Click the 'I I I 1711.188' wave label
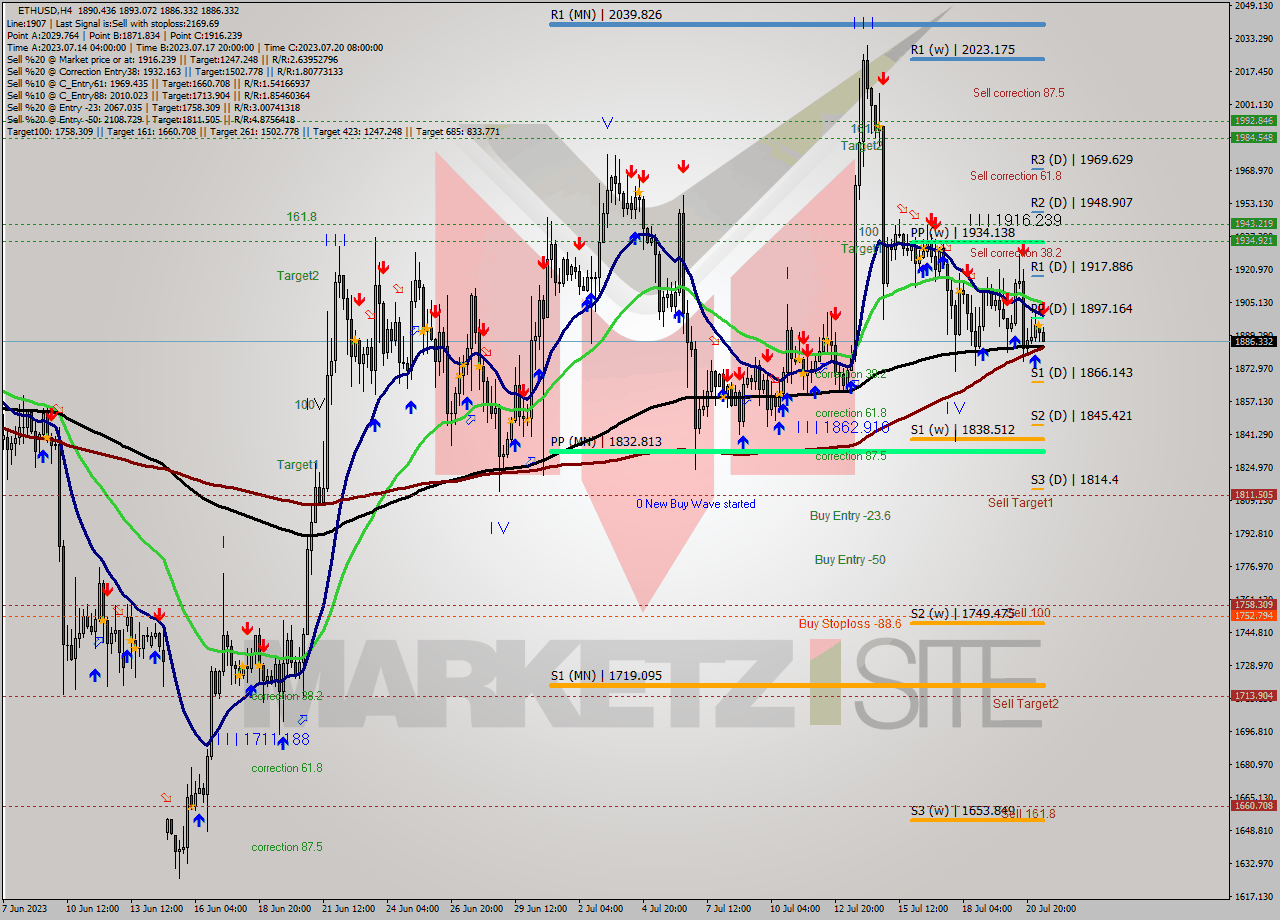The width and height of the screenshot is (1280, 920). [263, 740]
